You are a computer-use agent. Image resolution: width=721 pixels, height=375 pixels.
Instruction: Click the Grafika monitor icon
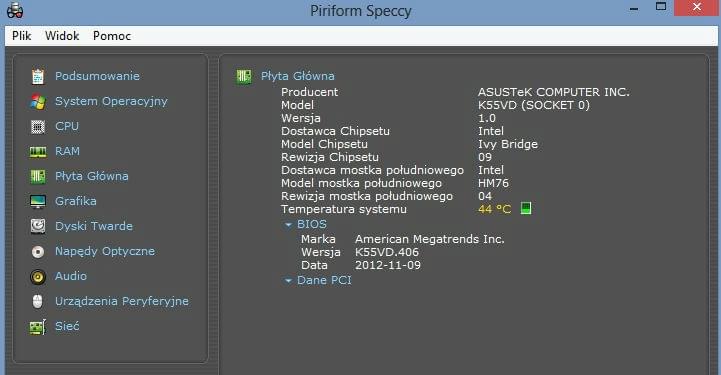click(38, 201)
